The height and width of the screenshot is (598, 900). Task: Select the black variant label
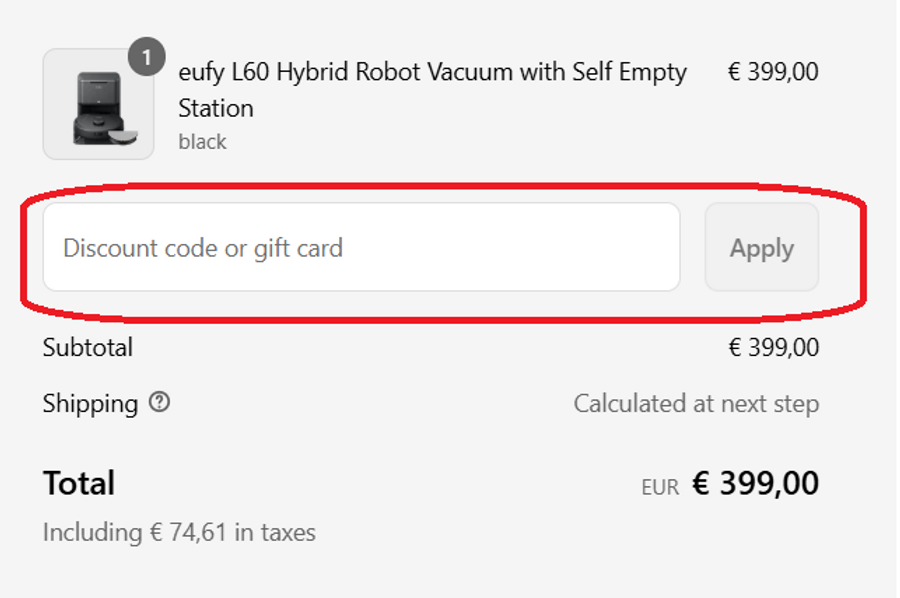click(202, 142)
